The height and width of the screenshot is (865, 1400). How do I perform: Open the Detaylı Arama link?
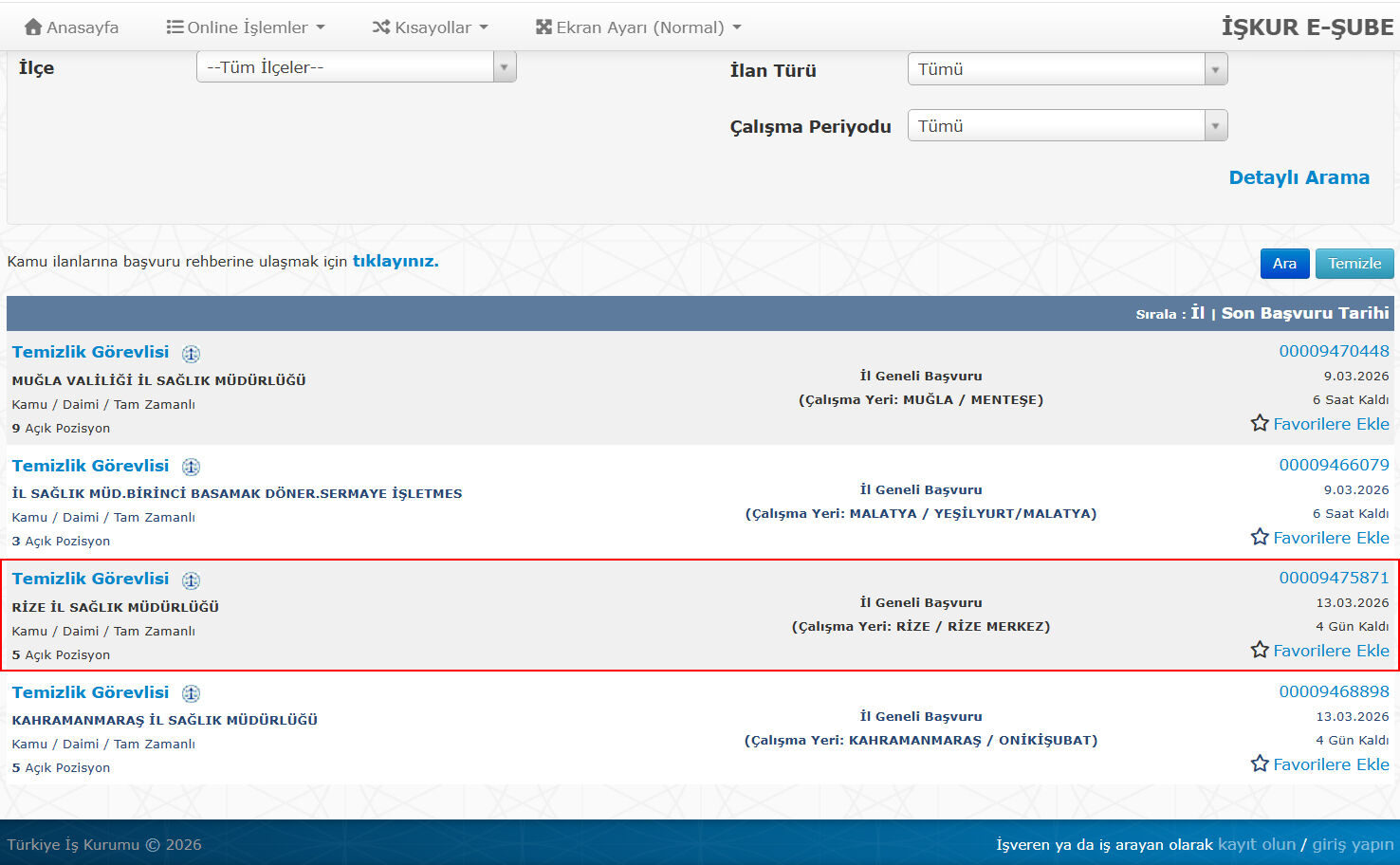tap(1299, 177)
